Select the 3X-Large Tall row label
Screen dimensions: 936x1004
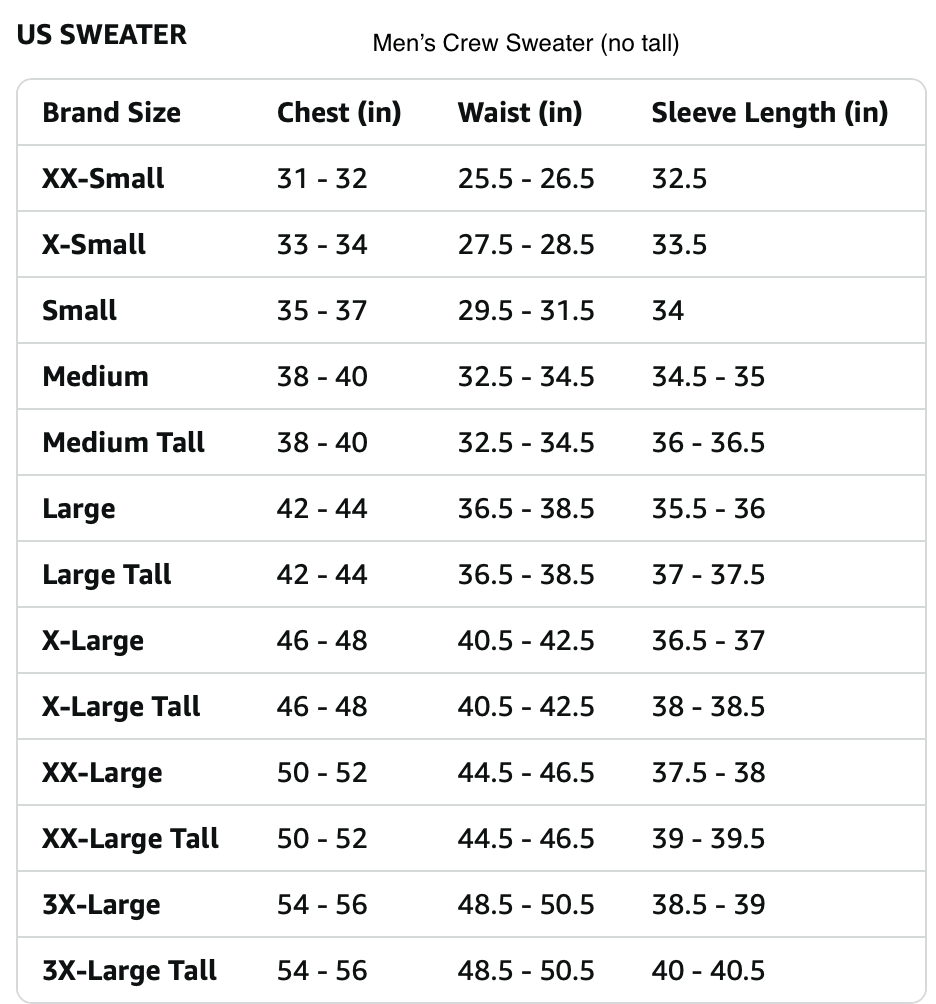pos(129,971)
